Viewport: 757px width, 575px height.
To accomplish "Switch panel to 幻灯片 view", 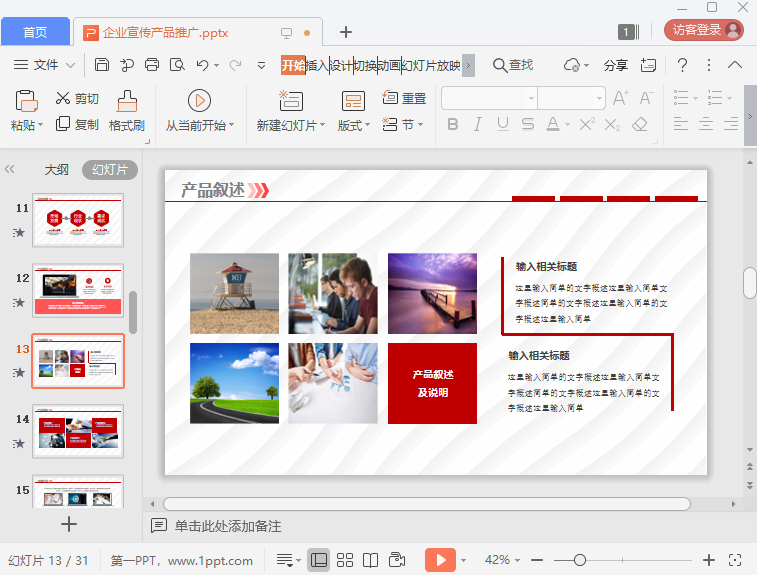I will 110,170.
